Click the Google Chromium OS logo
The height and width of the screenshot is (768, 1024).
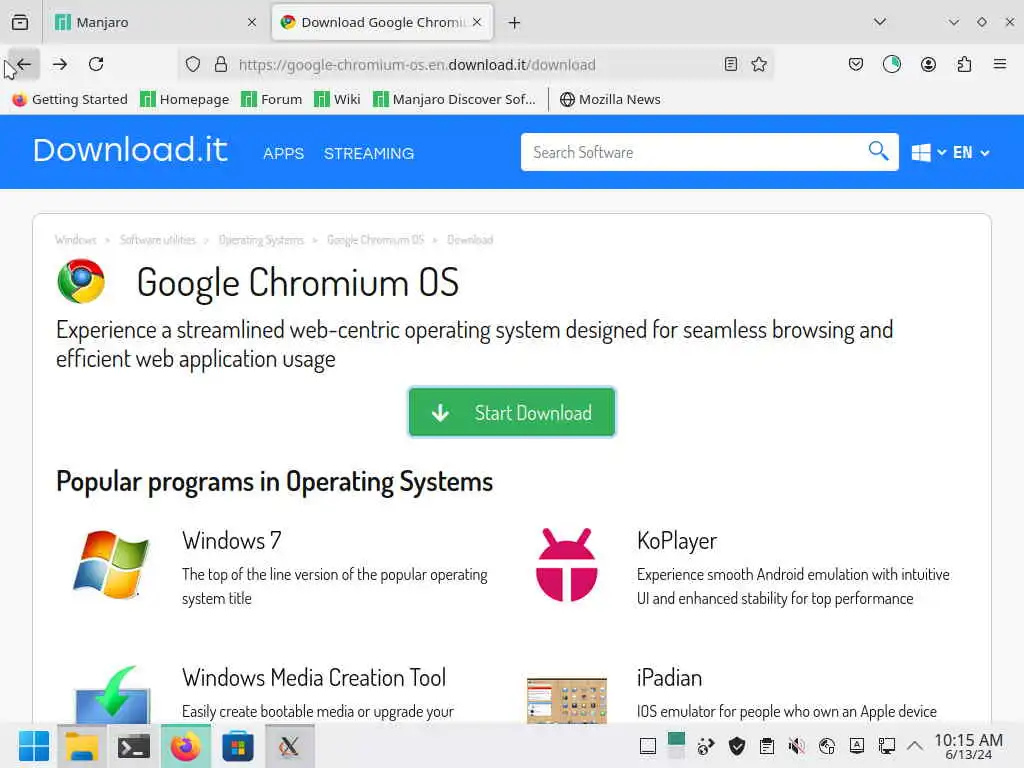click(81, 281)
